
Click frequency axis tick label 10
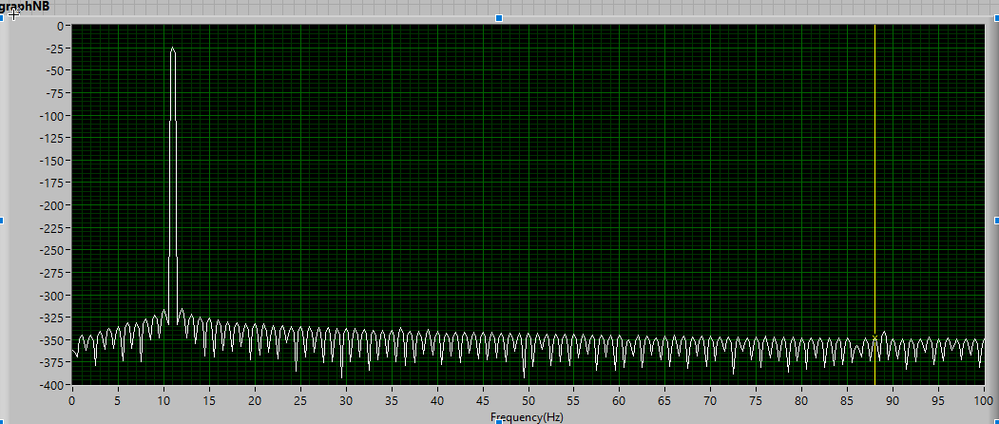163,401
